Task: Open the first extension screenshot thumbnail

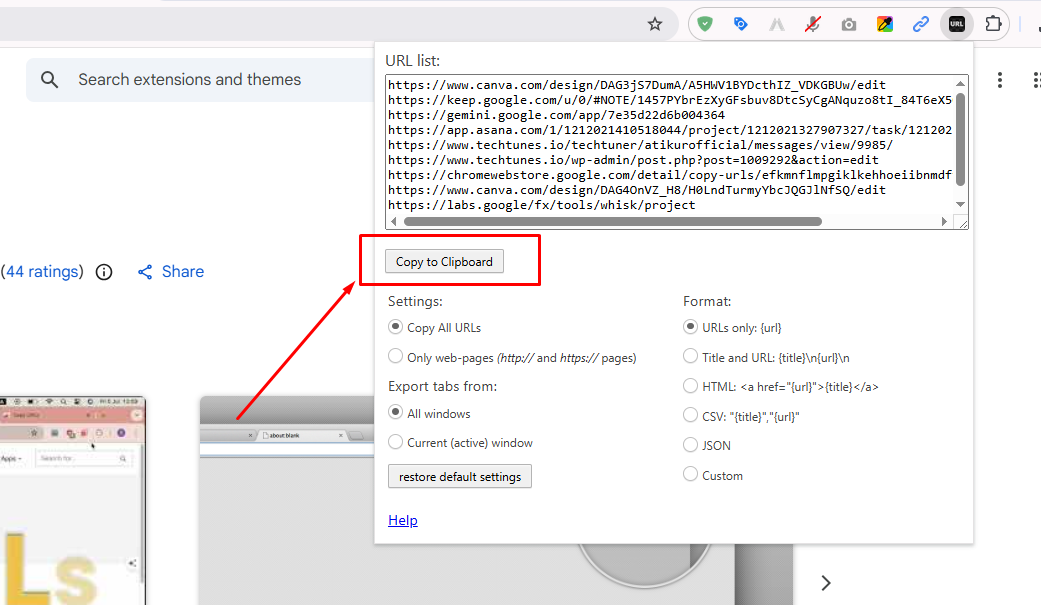Action: point(72,501)
